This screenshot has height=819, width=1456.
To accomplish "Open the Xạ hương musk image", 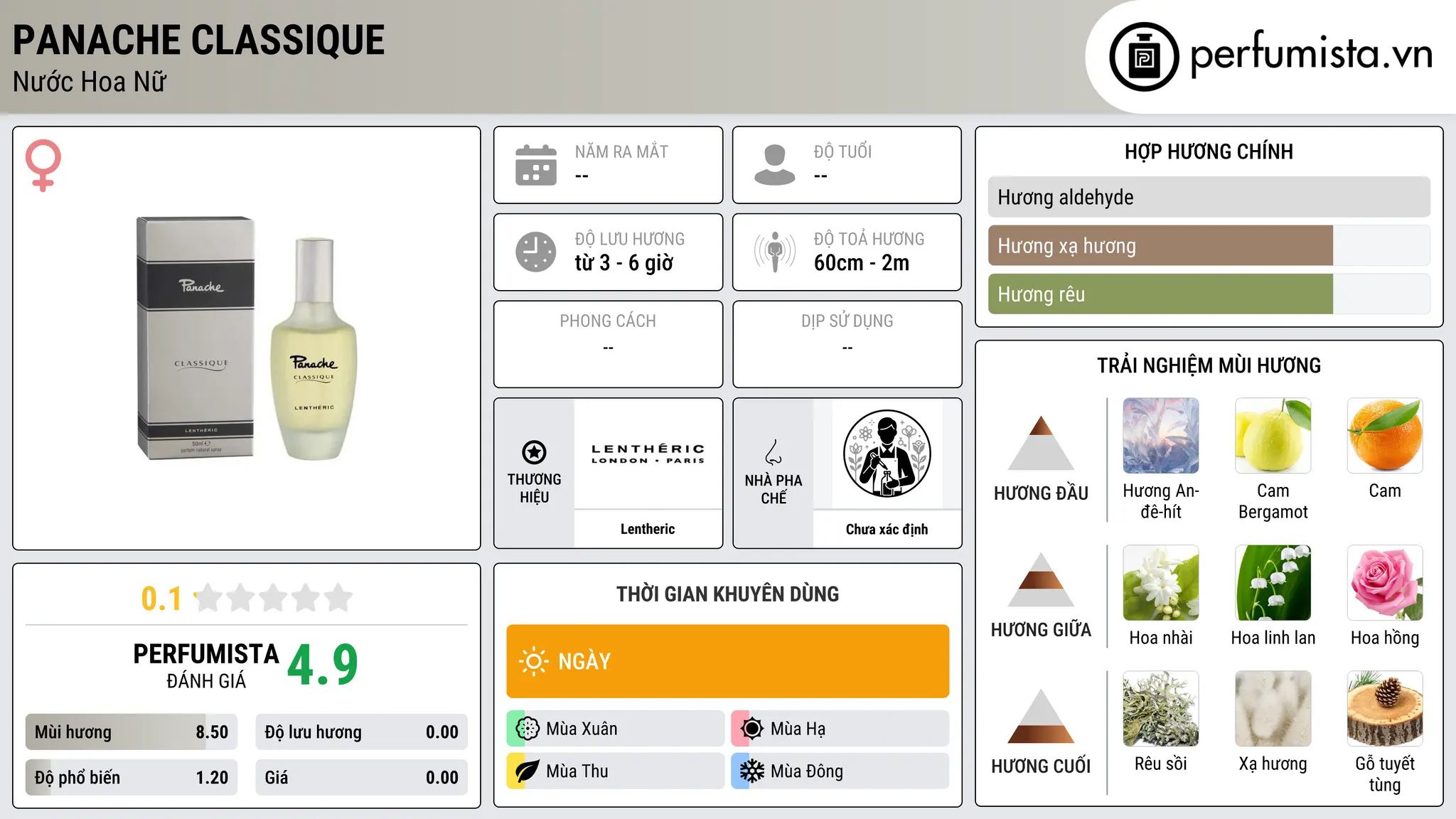I will (x=1273, y=709).
